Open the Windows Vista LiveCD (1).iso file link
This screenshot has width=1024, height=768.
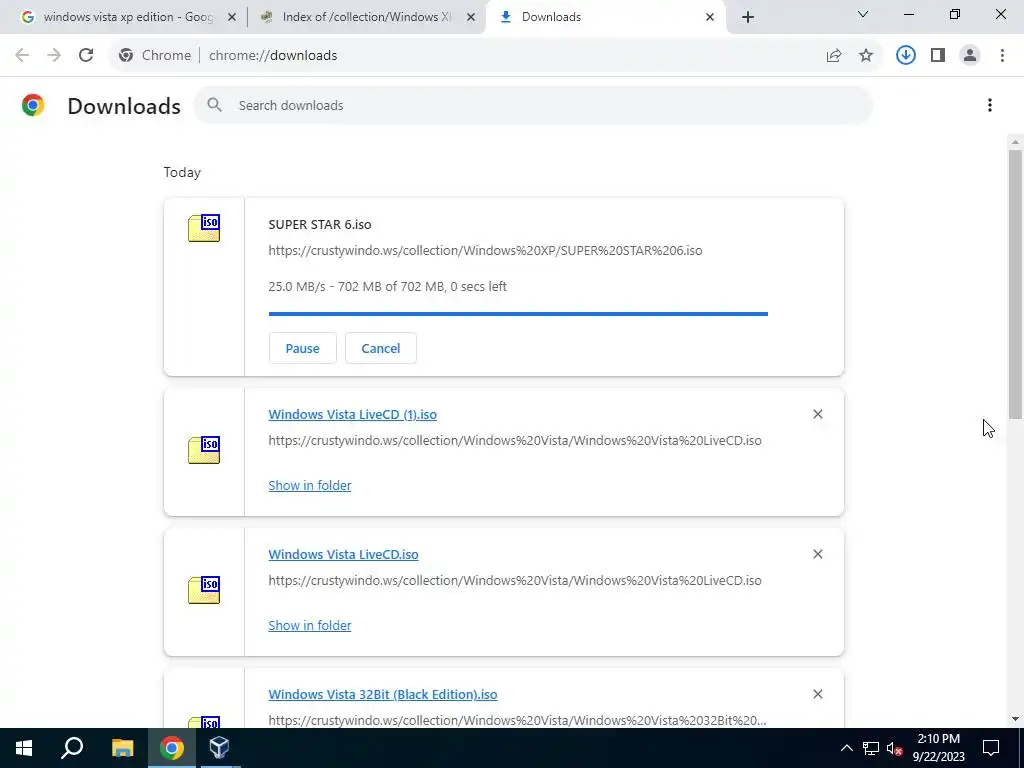pos(353,414)
